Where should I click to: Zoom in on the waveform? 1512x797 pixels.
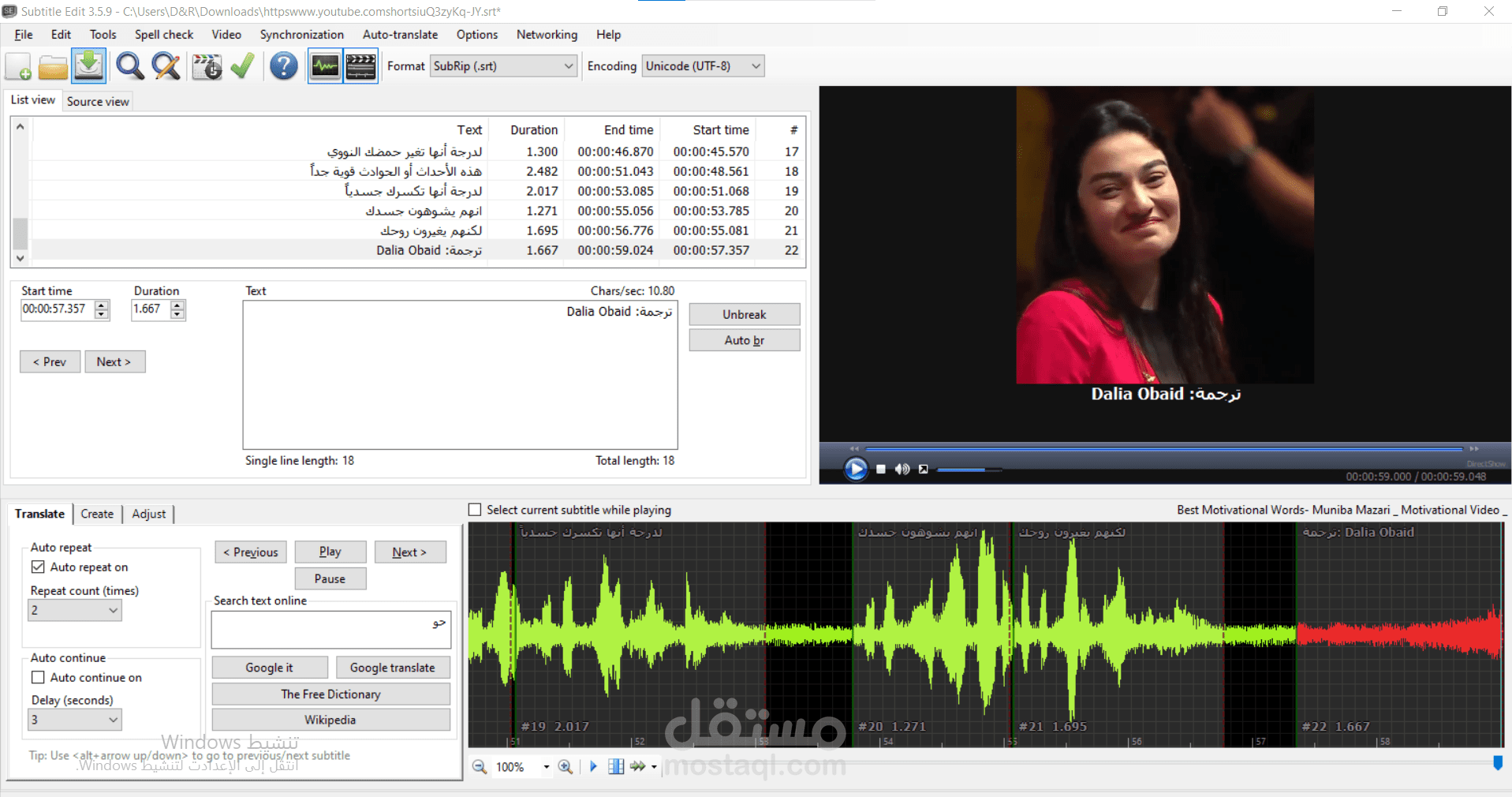pyautogui.click(x=565, y=766)
